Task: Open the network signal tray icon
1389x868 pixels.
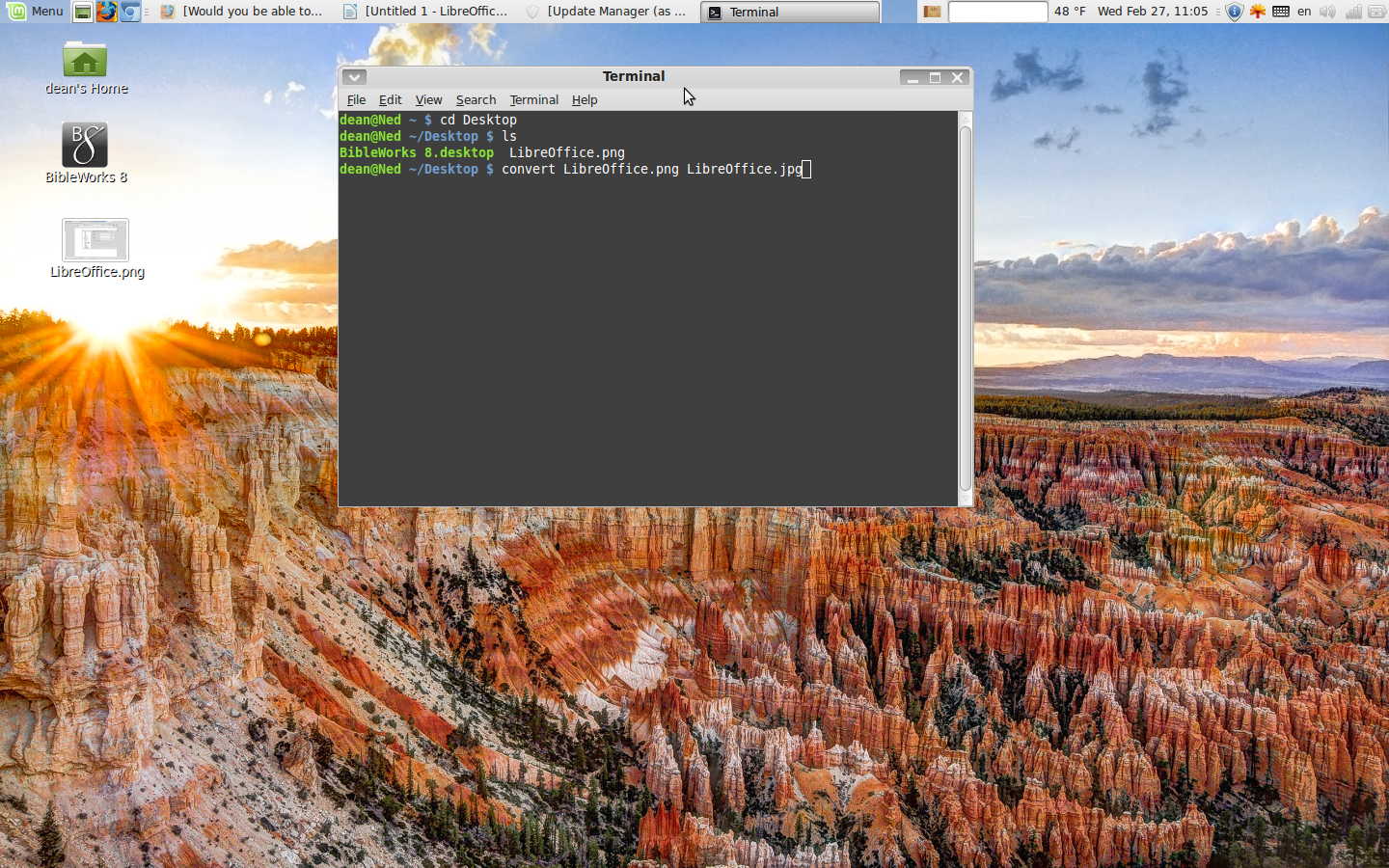Action: [1352, 12]
